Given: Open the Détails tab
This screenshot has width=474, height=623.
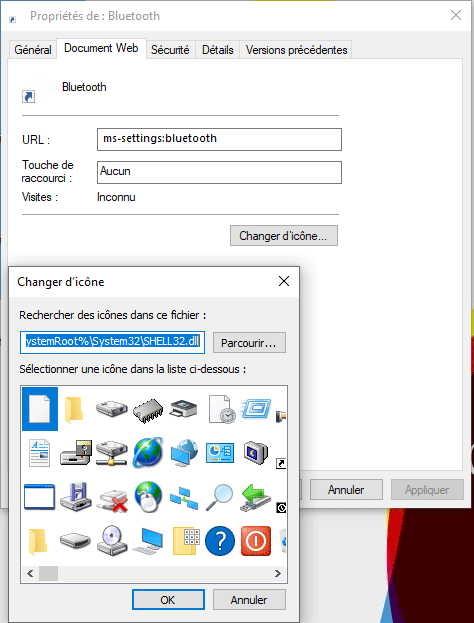Looking at the screenshot, I should [217, 50].
